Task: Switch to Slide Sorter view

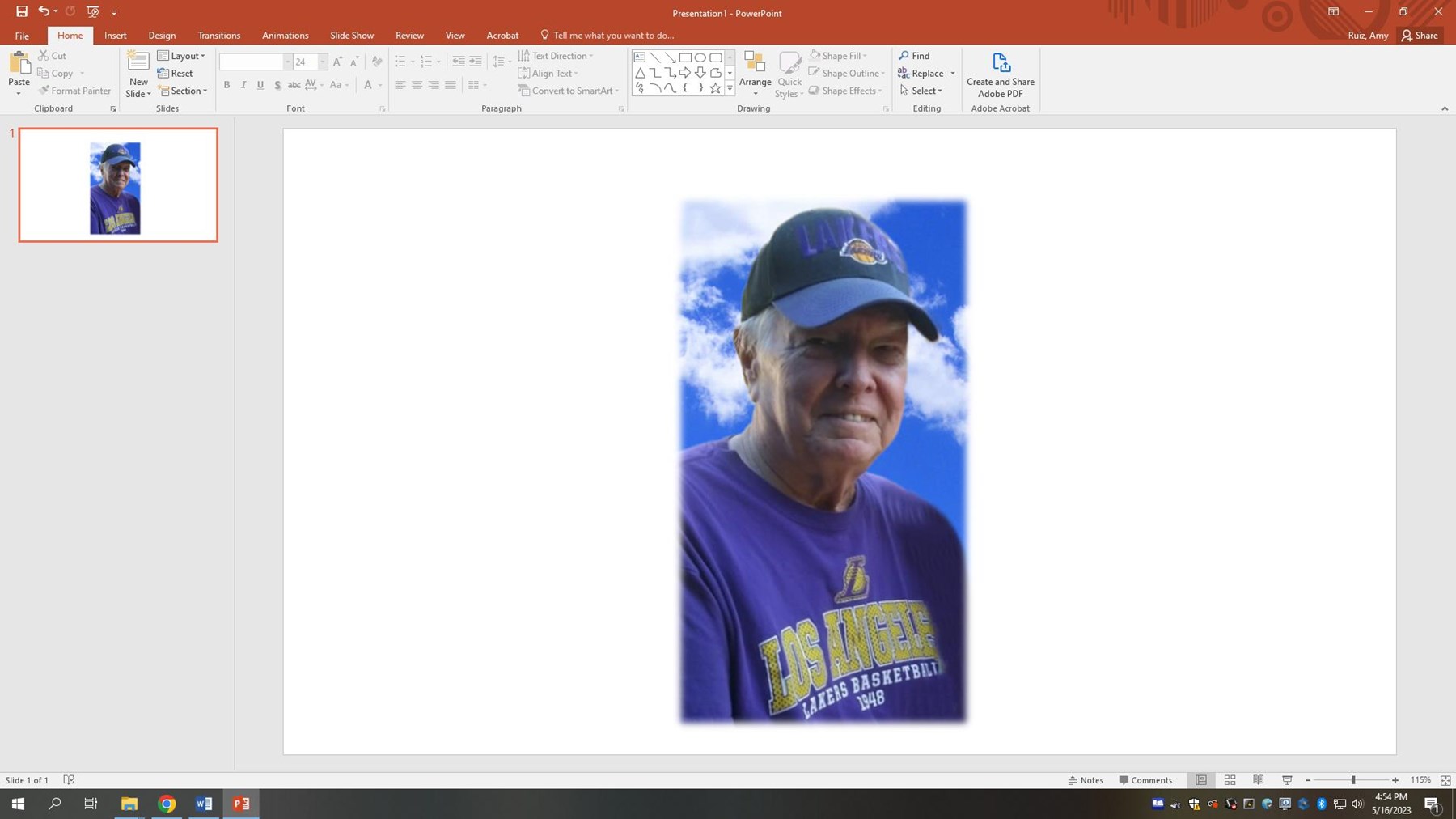Action: tap(1230, 780)
